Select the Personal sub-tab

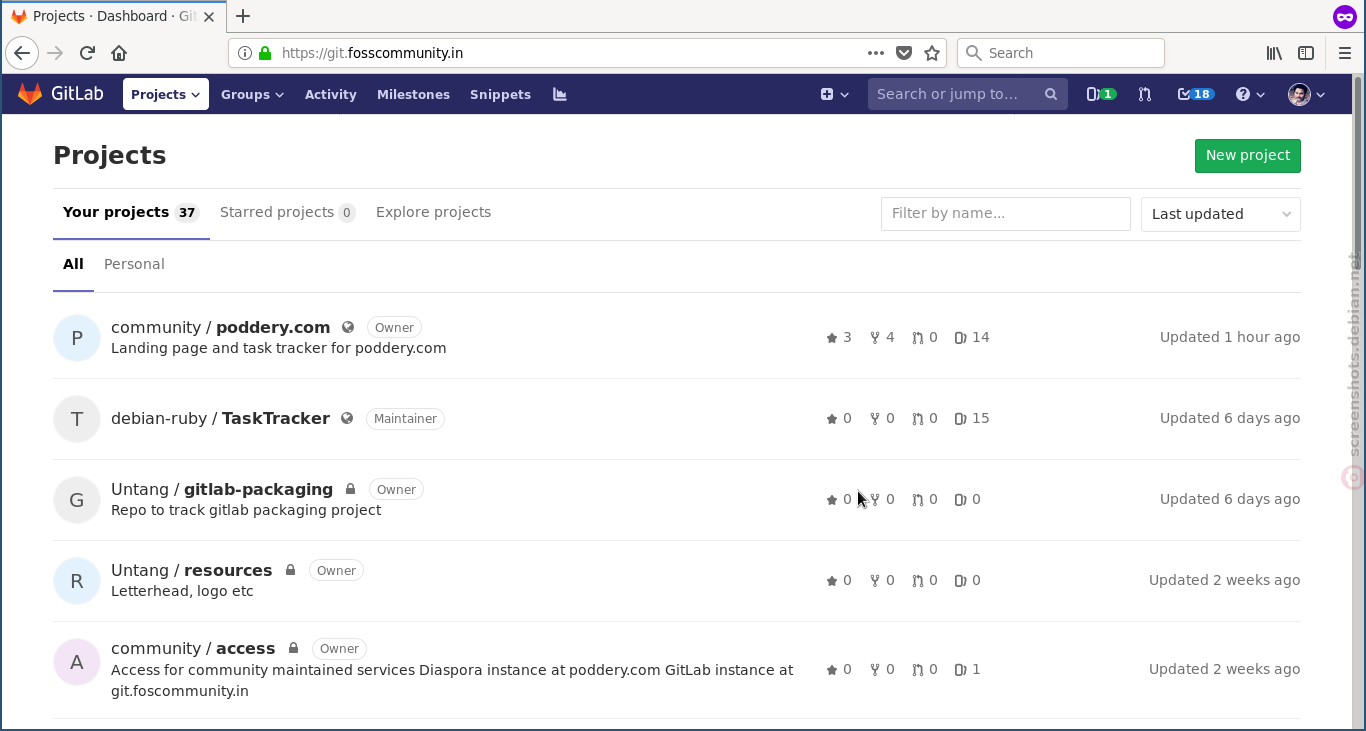(134, 264)
